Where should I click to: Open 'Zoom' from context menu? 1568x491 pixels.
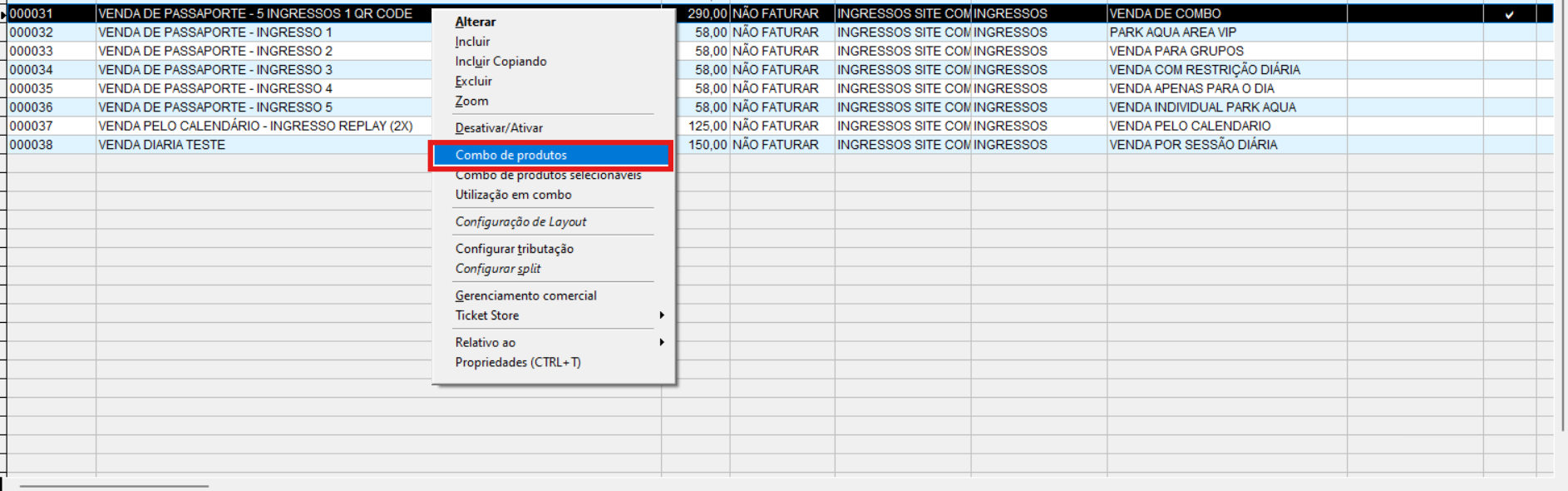[471, 102]
